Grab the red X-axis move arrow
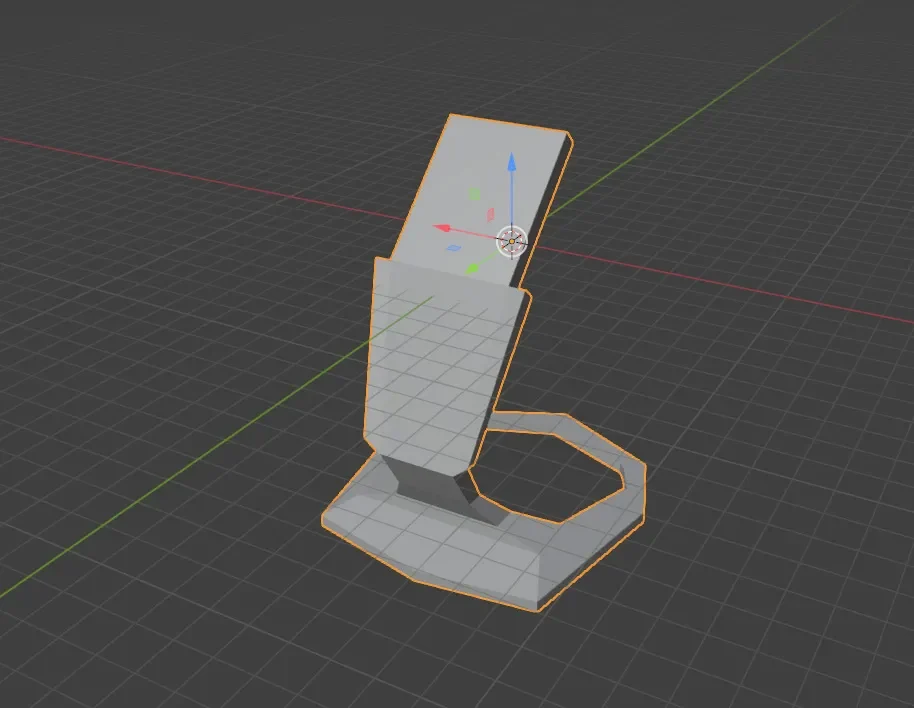 pos(443,228)
